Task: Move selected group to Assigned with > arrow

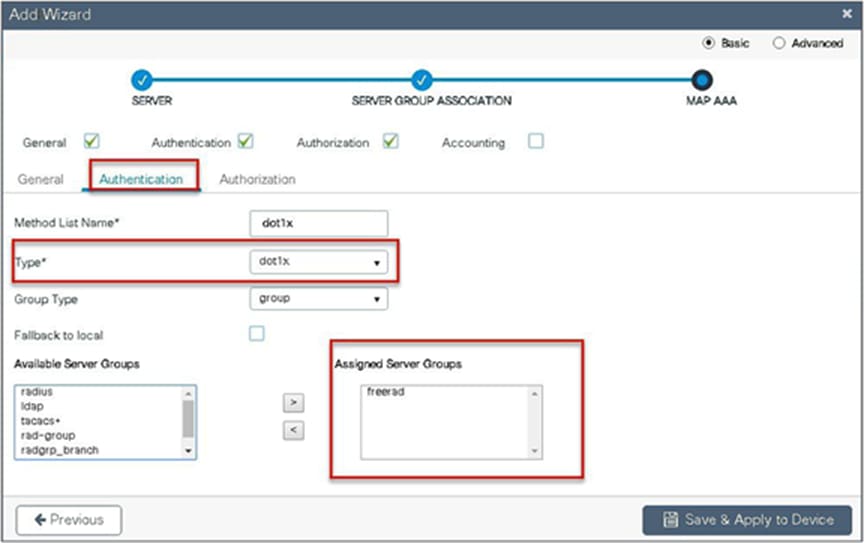Action: click(293, 402)
